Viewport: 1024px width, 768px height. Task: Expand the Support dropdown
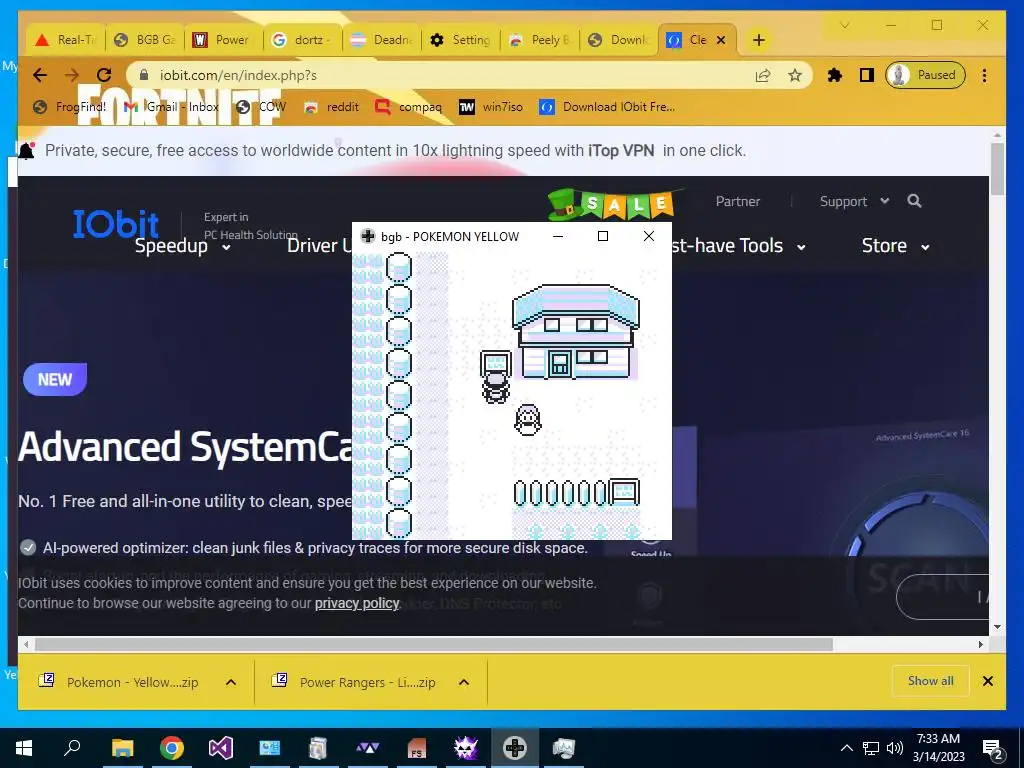[854, 201]
